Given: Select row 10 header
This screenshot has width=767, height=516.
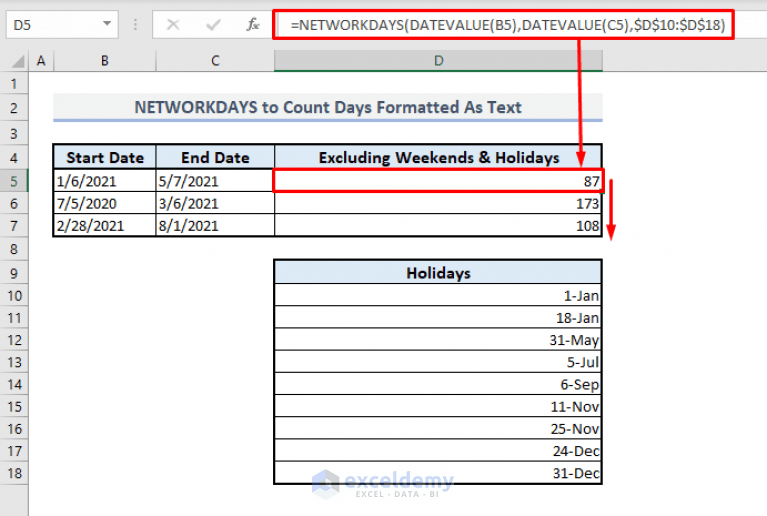Looking at the screenshot, I should click(x=14, y=295).
